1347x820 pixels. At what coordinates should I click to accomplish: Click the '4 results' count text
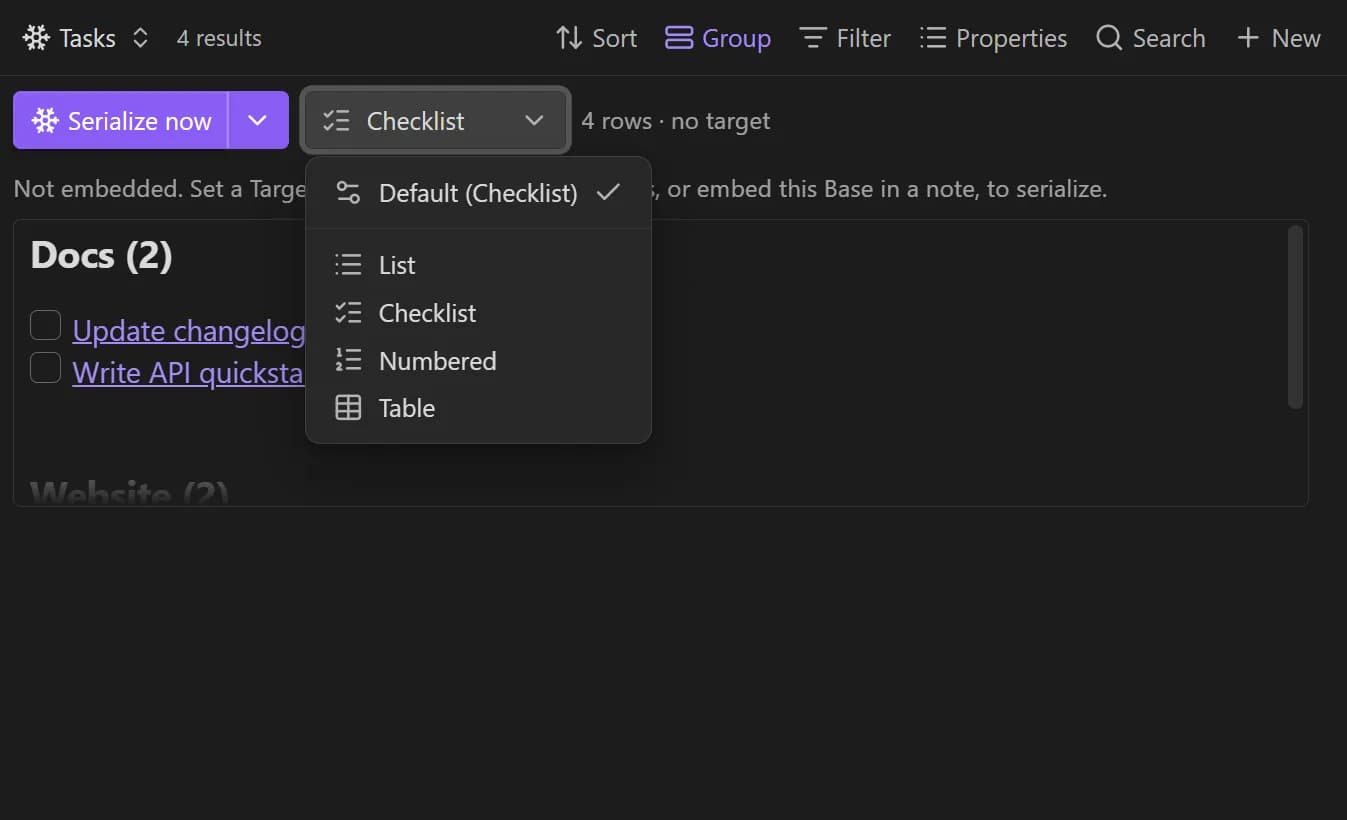[219, 38]
